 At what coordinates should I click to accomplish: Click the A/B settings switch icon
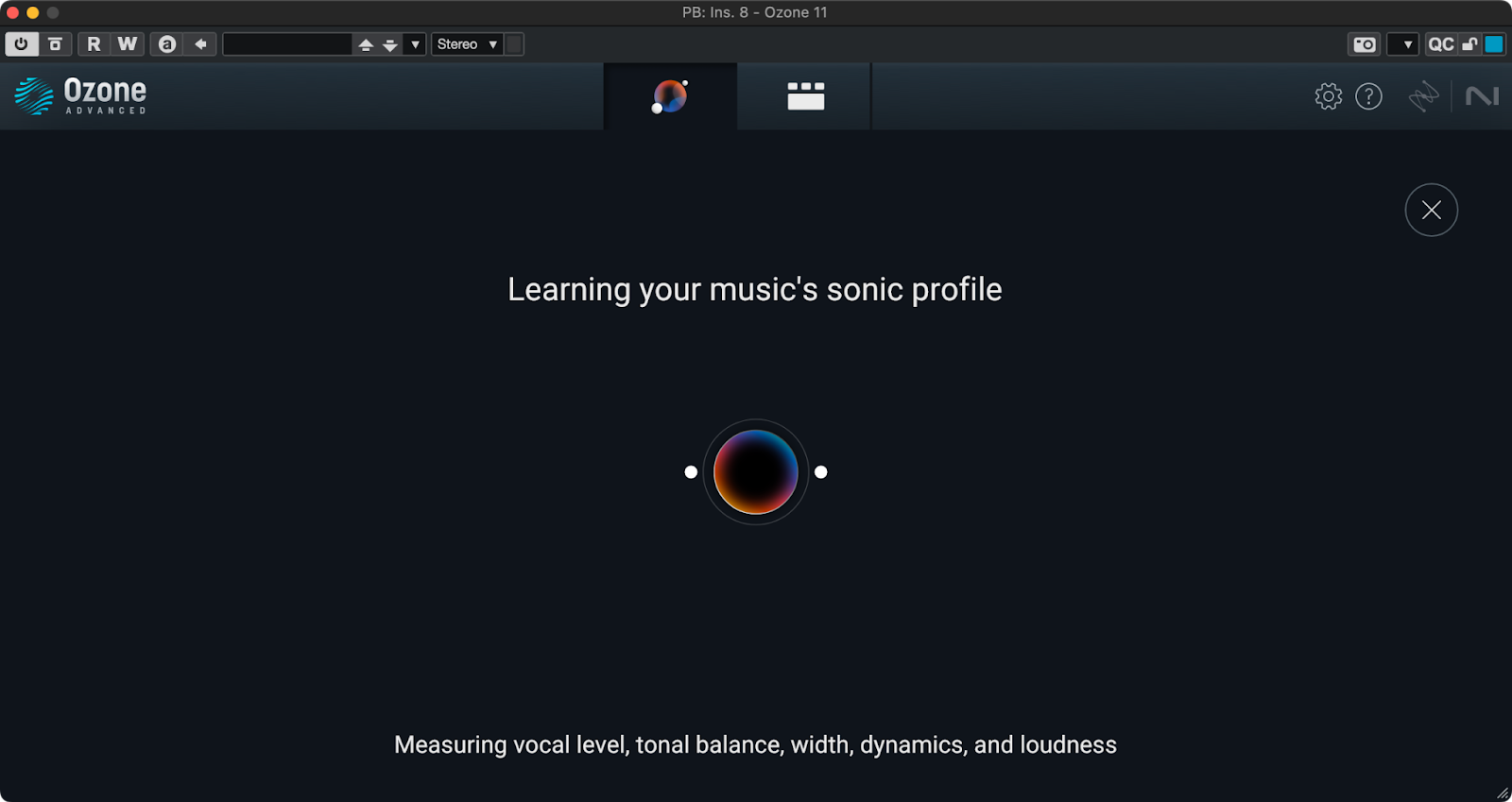(x=55, y=44)
